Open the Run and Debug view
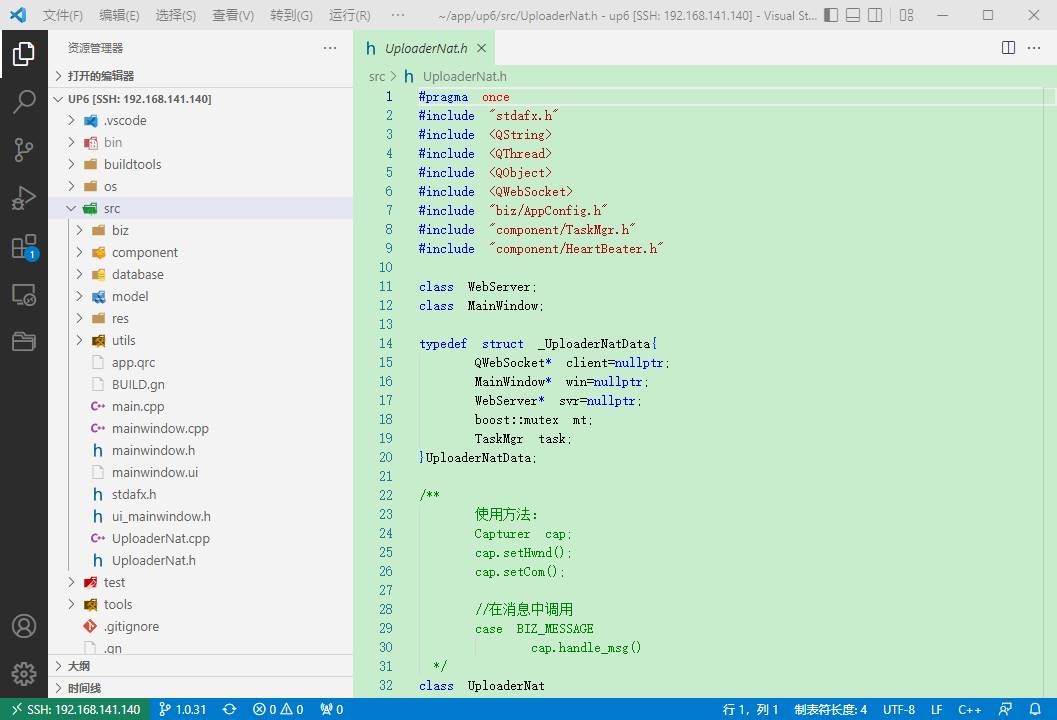The width and height of the screenshot is (1057, 720). (24, 198)
